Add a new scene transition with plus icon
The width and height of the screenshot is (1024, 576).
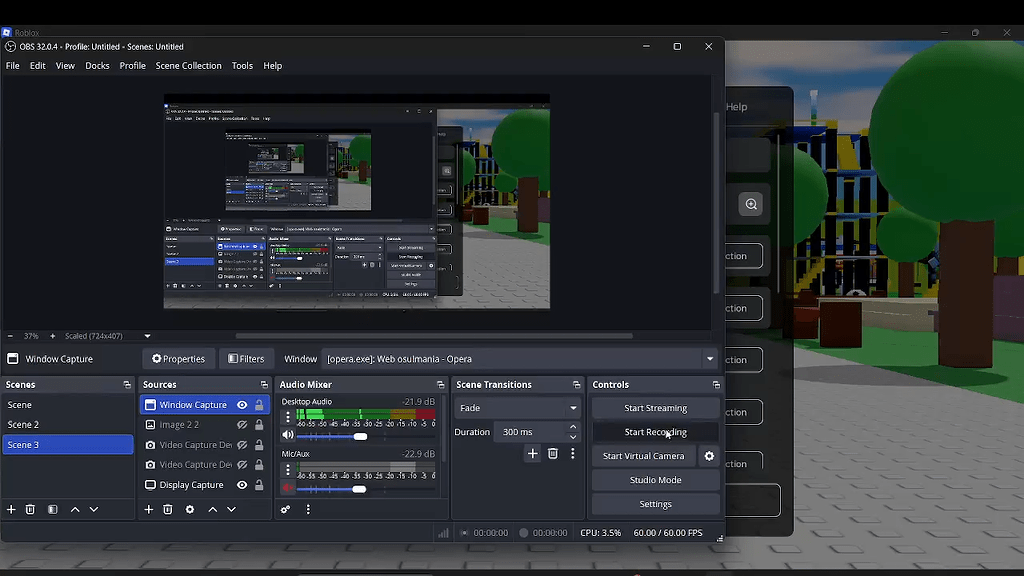coord(532,453)
